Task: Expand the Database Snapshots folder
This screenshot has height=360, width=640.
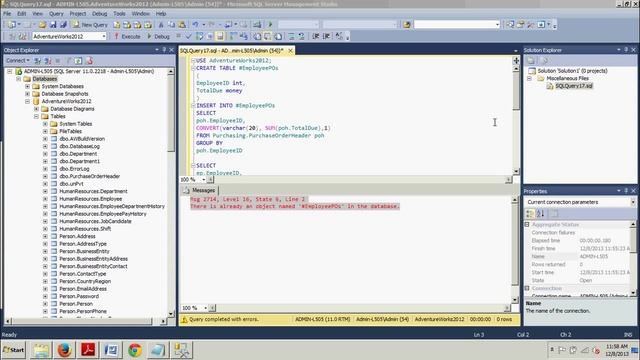Action: (27, 94)
